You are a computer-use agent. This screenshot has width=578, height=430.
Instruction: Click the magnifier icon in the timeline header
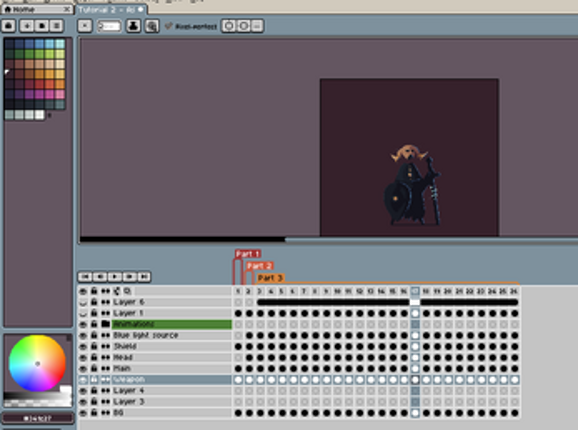tap(128, 291)
